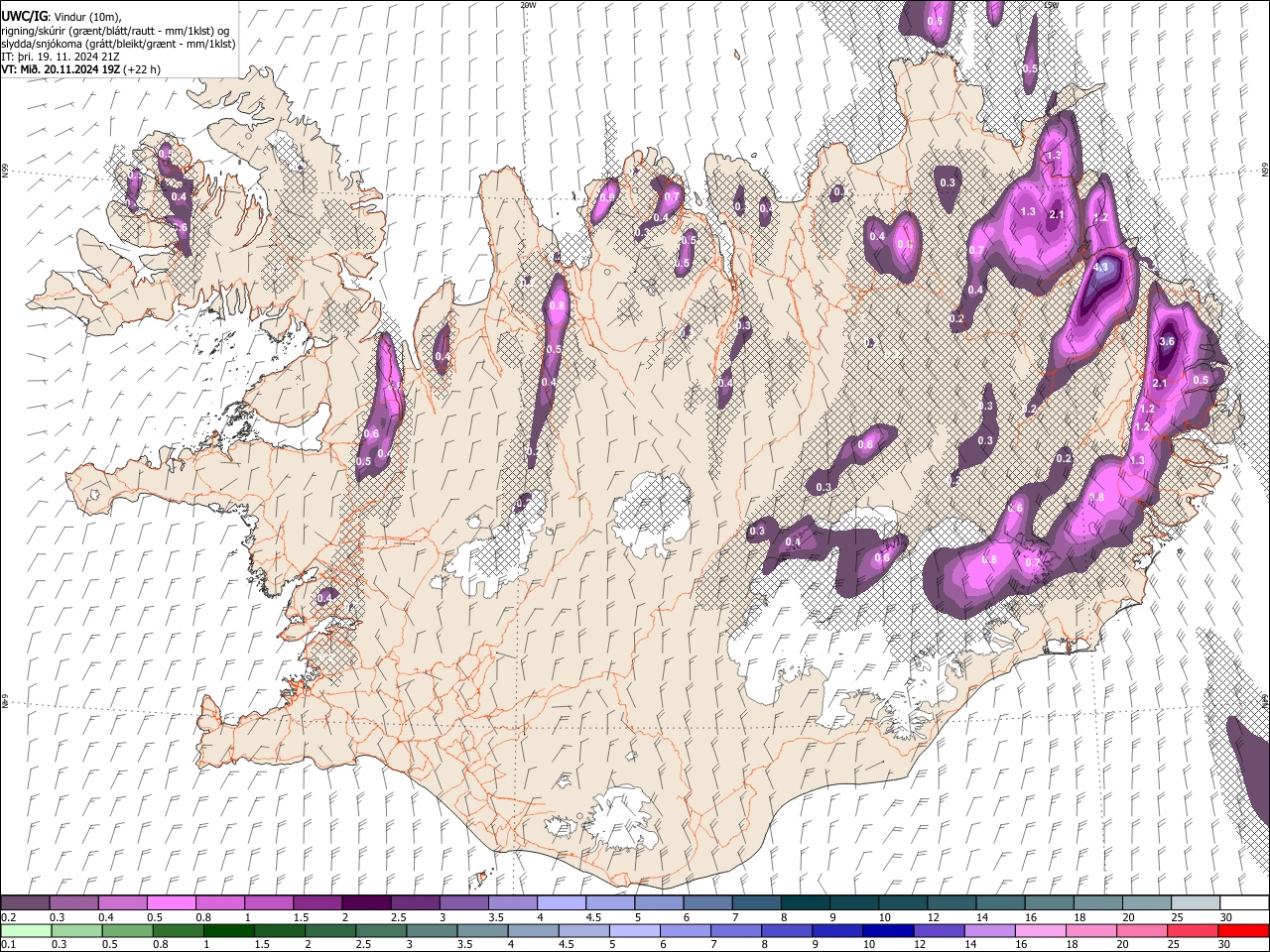
Task: Pick the darkest purple snow swatch labeled 2
Action: [367, 903]
